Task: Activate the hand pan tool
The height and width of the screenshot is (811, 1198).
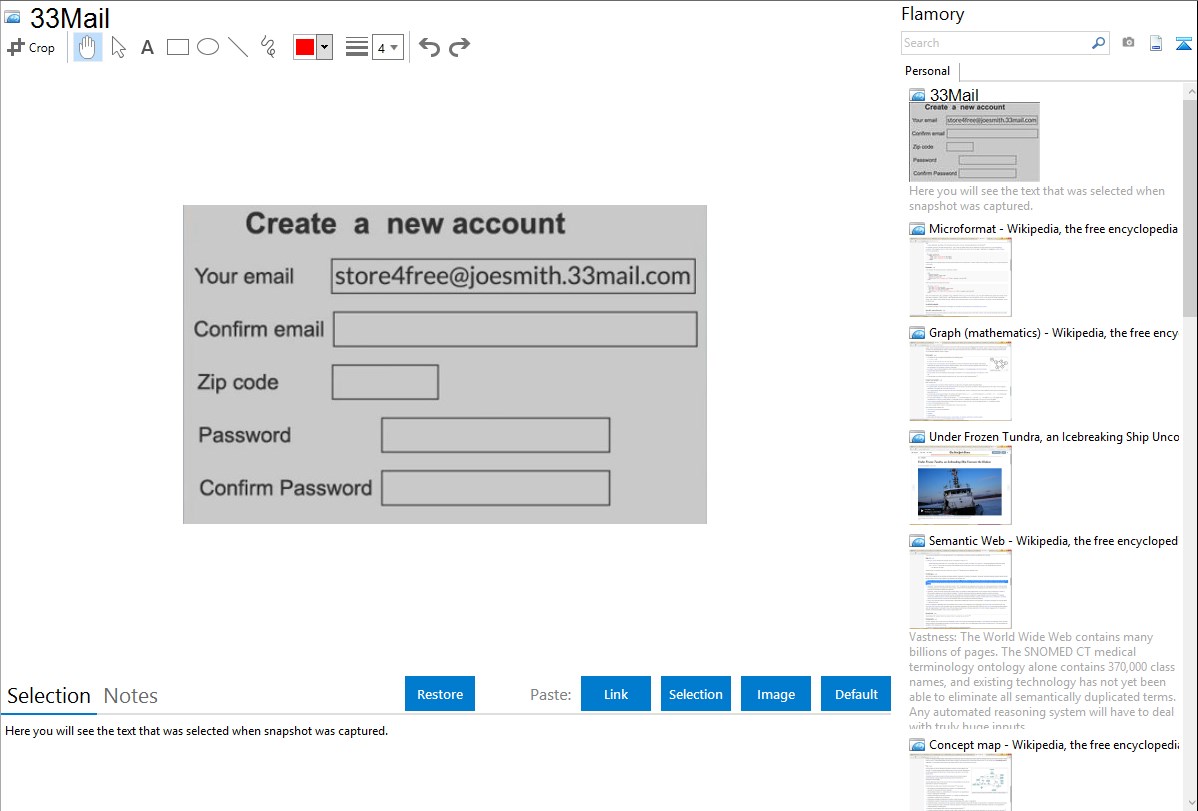Action: [88, 47]
